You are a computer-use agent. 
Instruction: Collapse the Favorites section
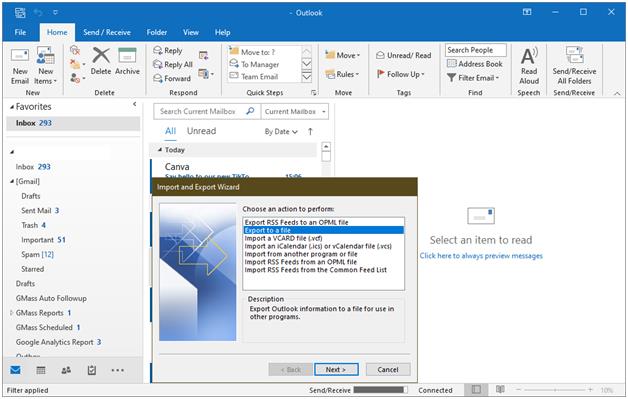point(12,107)
